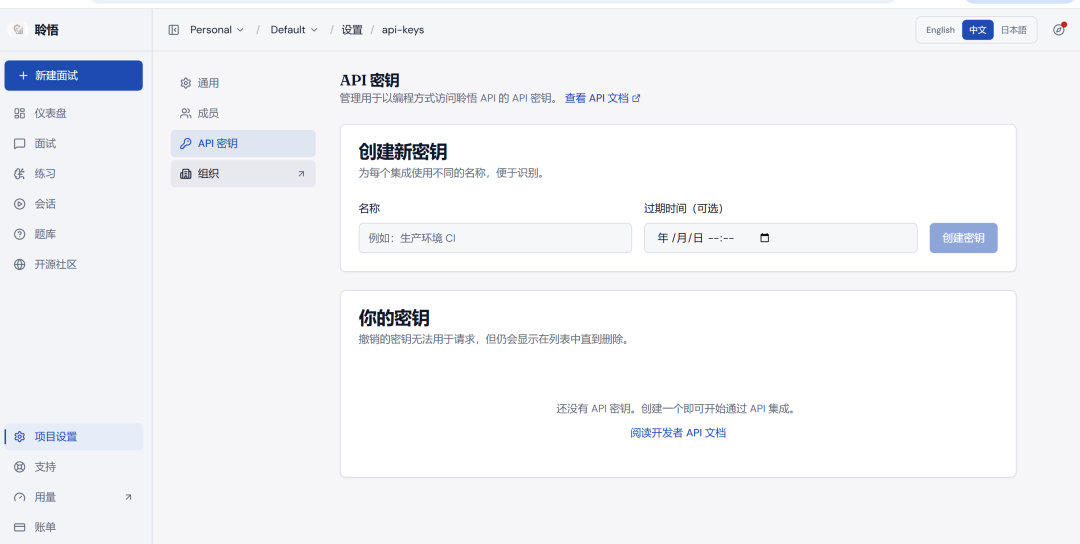1080x544 pixels.
Task: Click the 账单 credit card icon
Action: pos(19,527)
